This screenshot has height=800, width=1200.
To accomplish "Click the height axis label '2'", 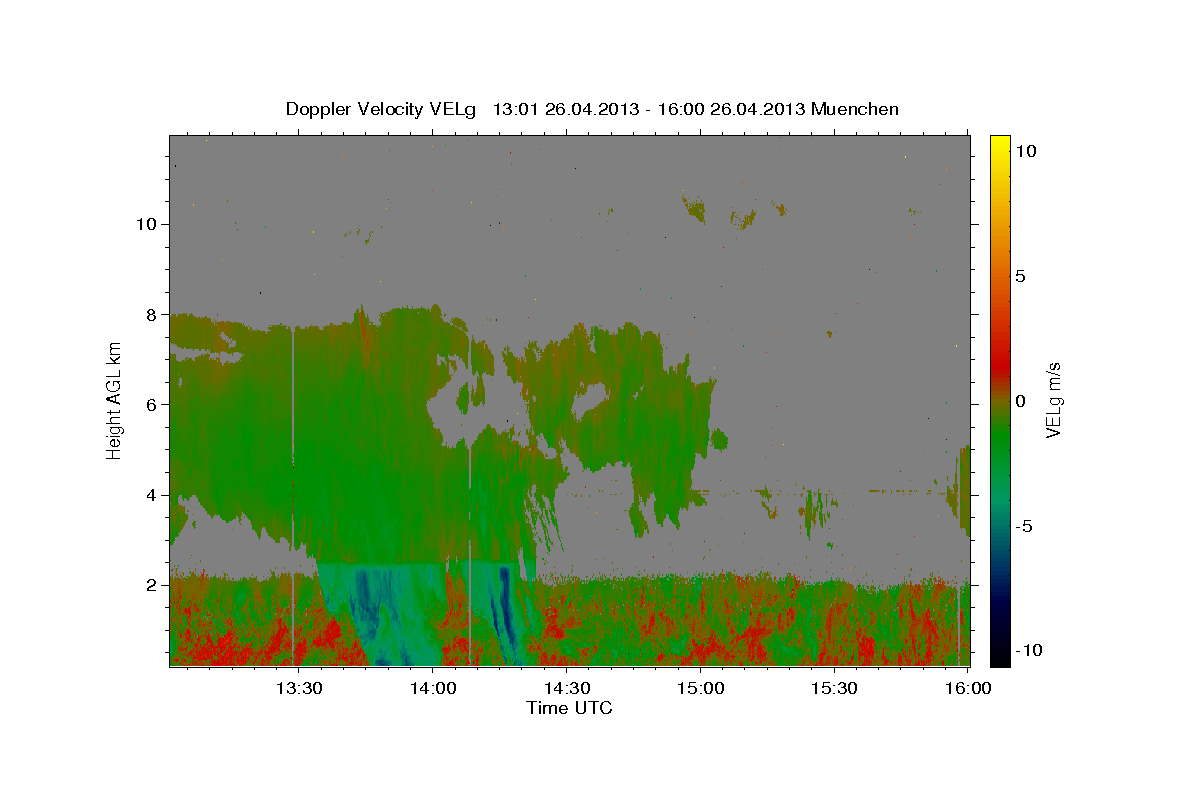I will 151,584.
